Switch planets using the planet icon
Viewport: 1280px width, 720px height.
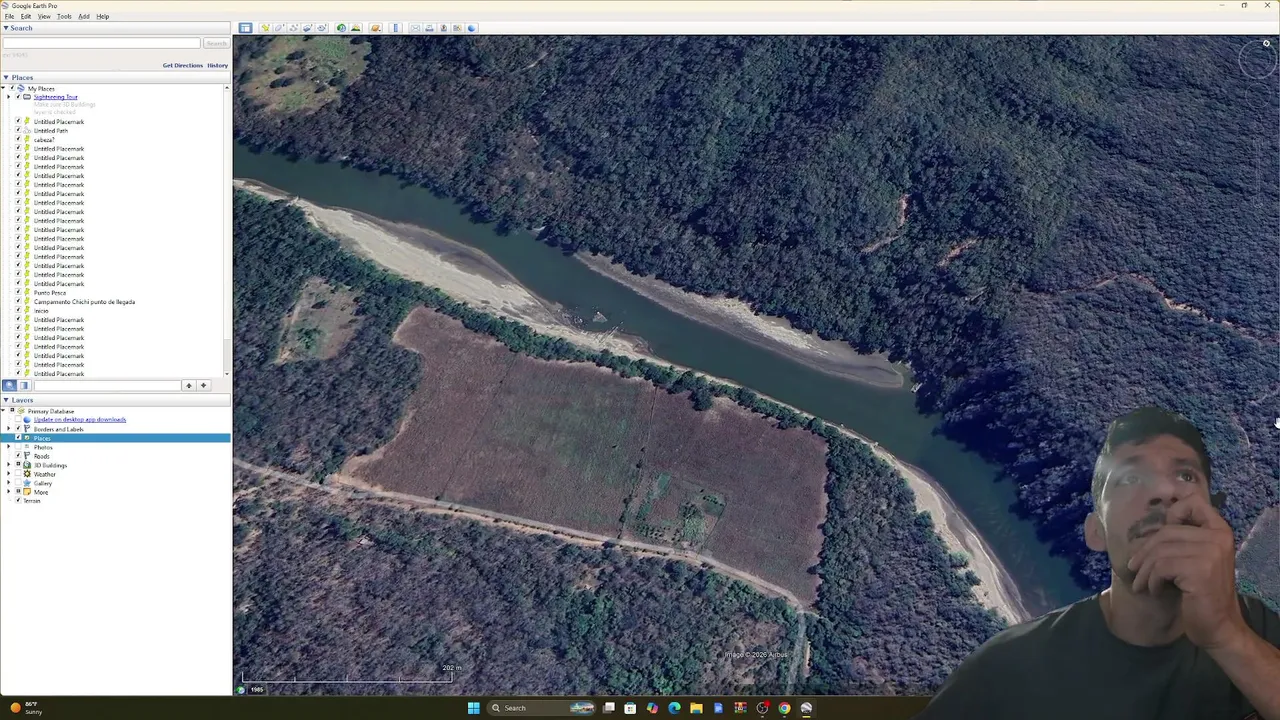376,28
